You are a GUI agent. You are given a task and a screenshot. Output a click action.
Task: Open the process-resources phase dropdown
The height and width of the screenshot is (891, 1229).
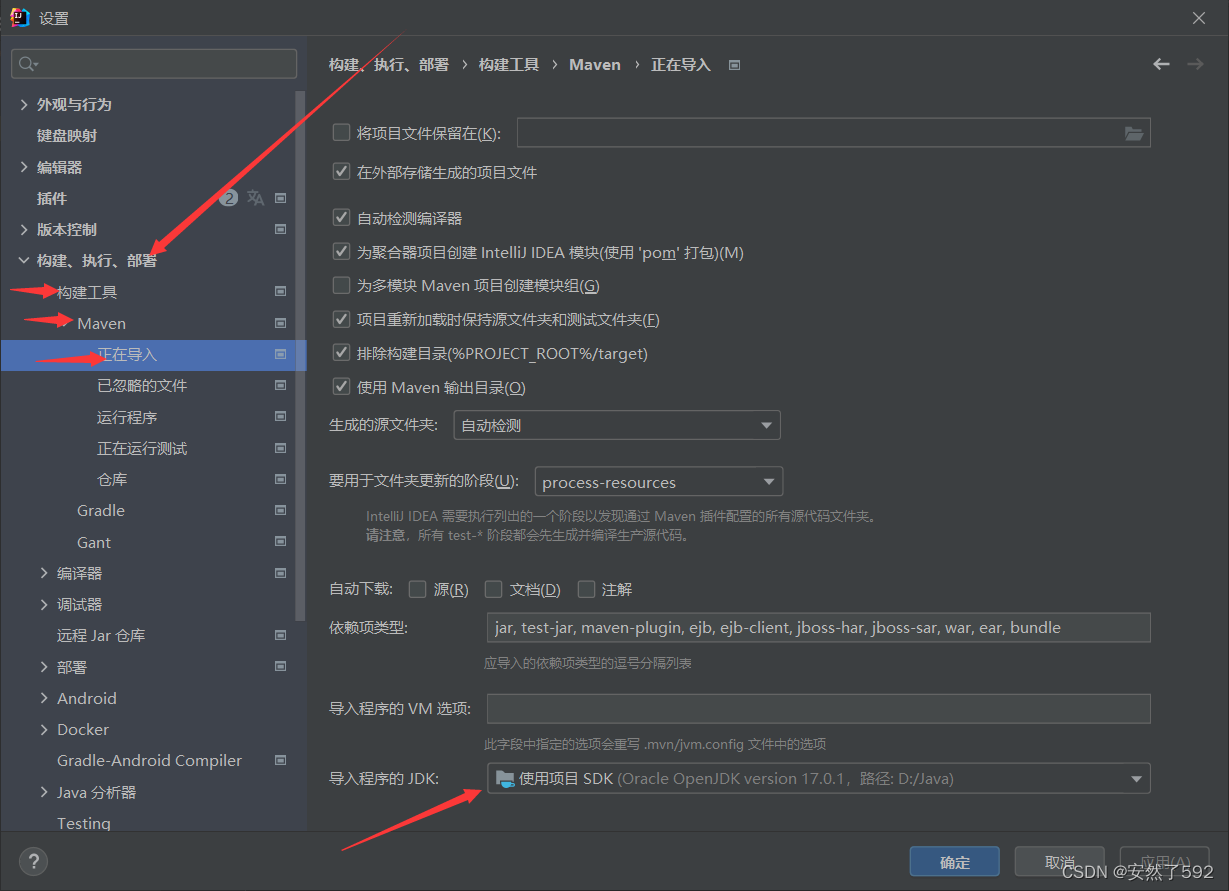[x=659, y=482]
